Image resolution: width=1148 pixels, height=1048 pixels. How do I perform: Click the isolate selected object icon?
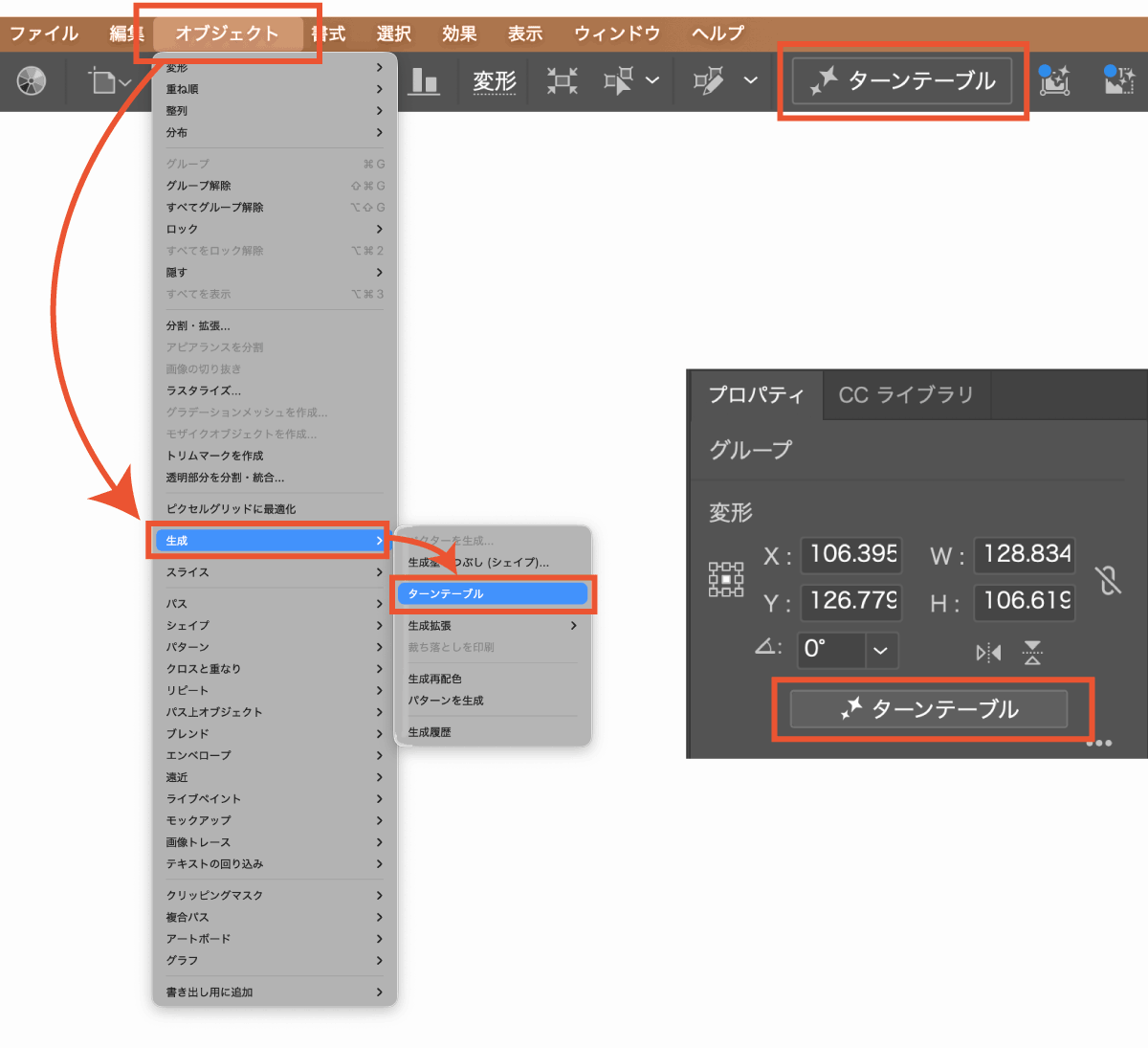click(x=563, y=81)
